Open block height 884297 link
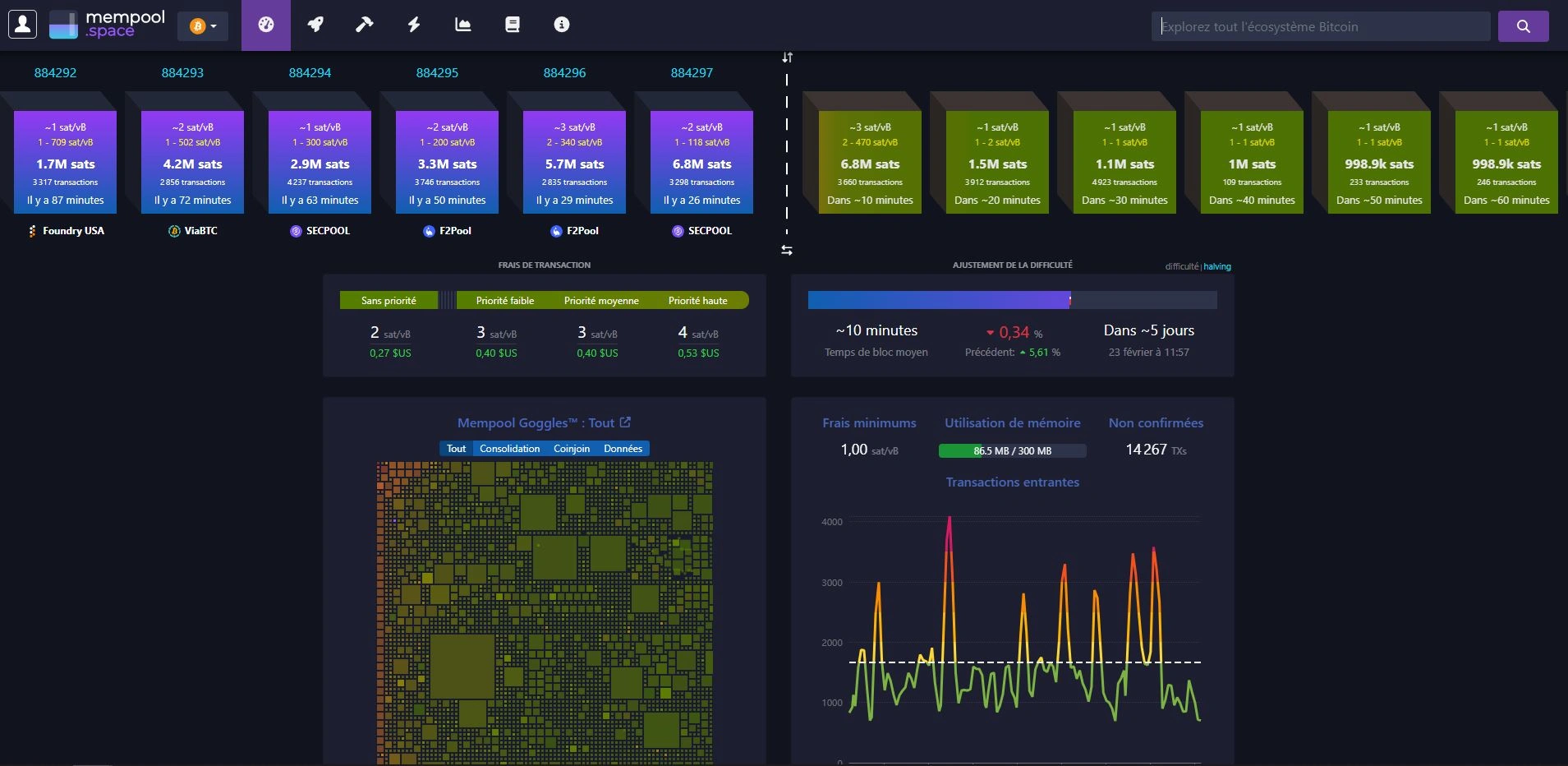 pyautogui.click(x=692, y=72)
